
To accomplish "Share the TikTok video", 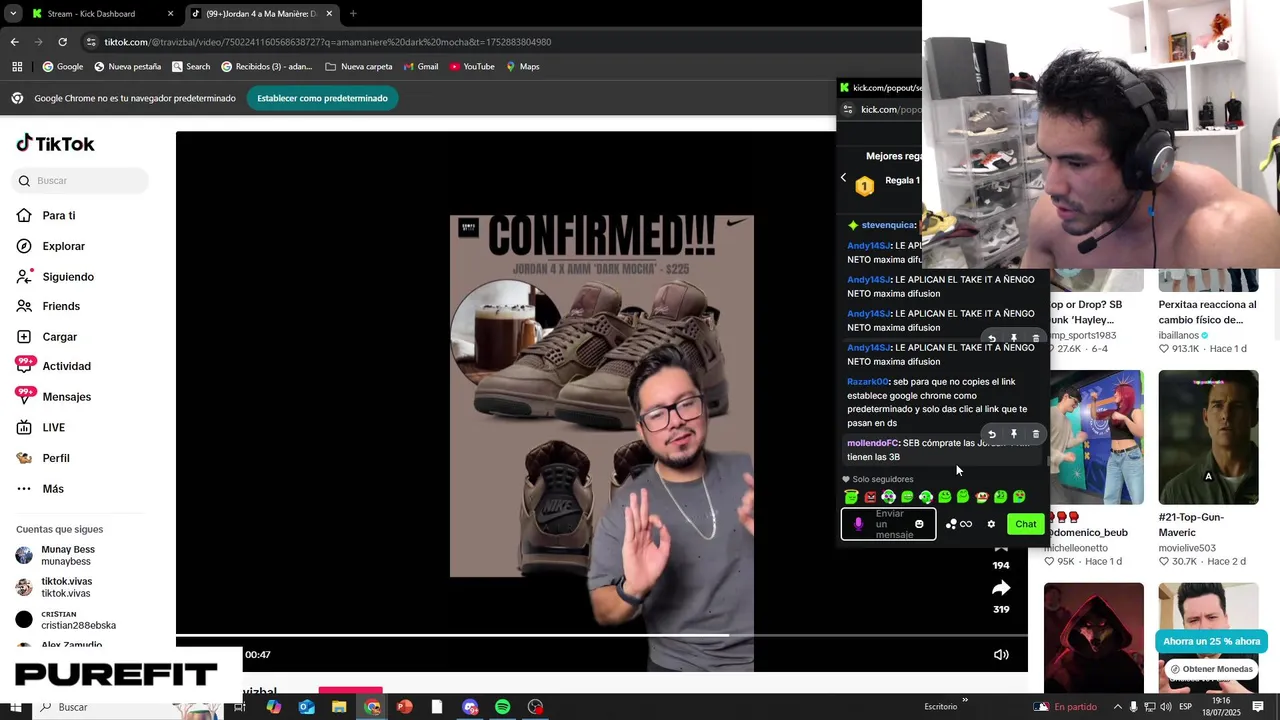I will click(1001, 588).
